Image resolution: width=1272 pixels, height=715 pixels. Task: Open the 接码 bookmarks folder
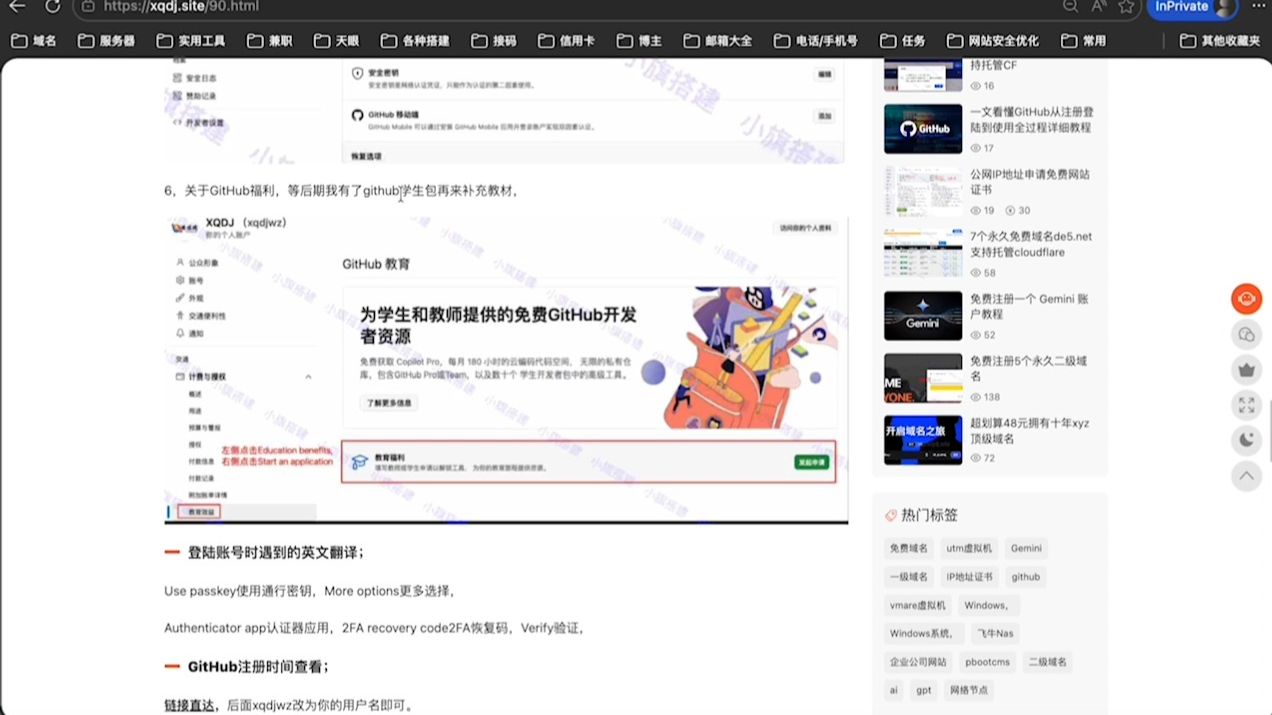(x=492, y=41)
